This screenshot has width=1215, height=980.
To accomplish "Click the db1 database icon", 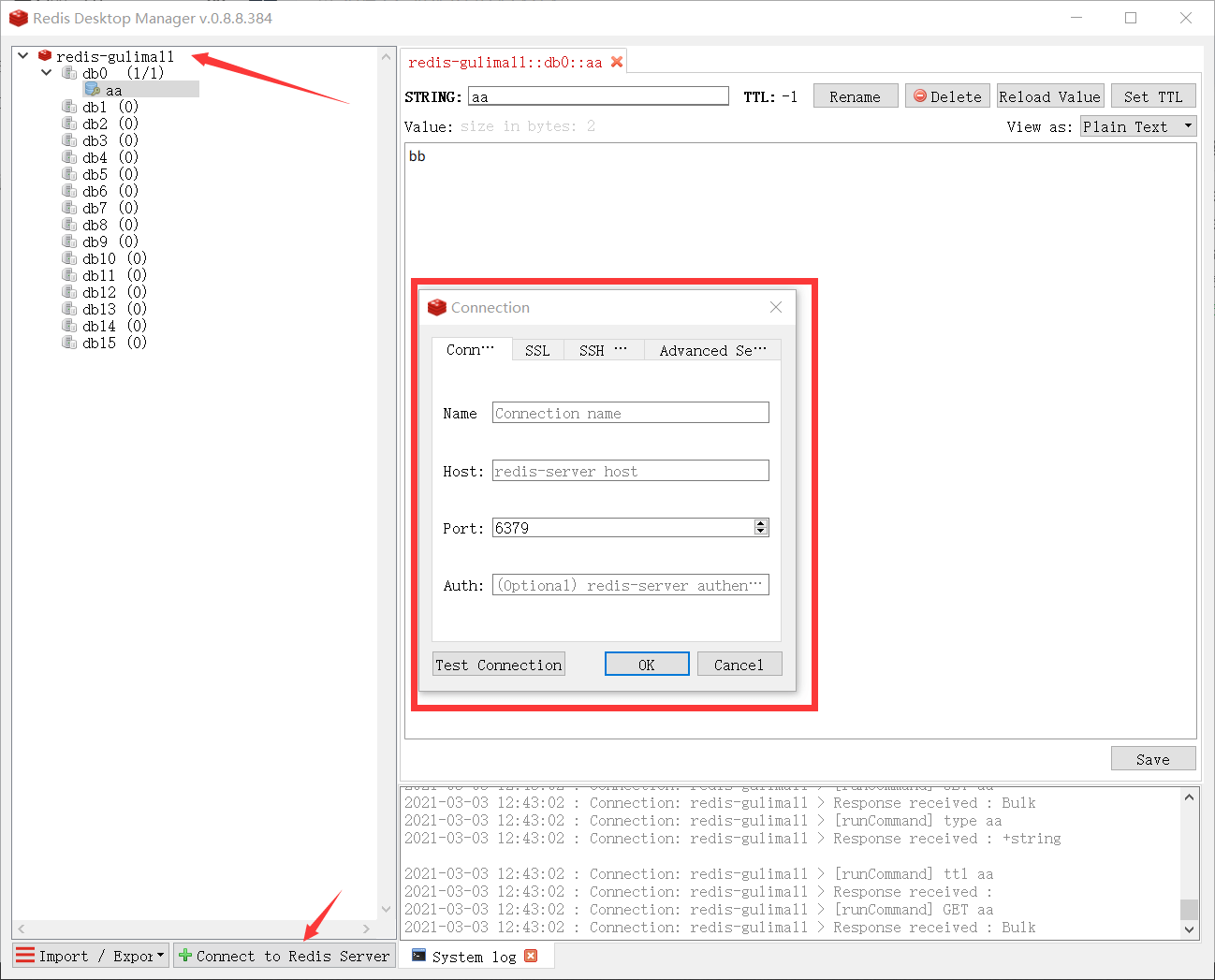I will point(69,107).
